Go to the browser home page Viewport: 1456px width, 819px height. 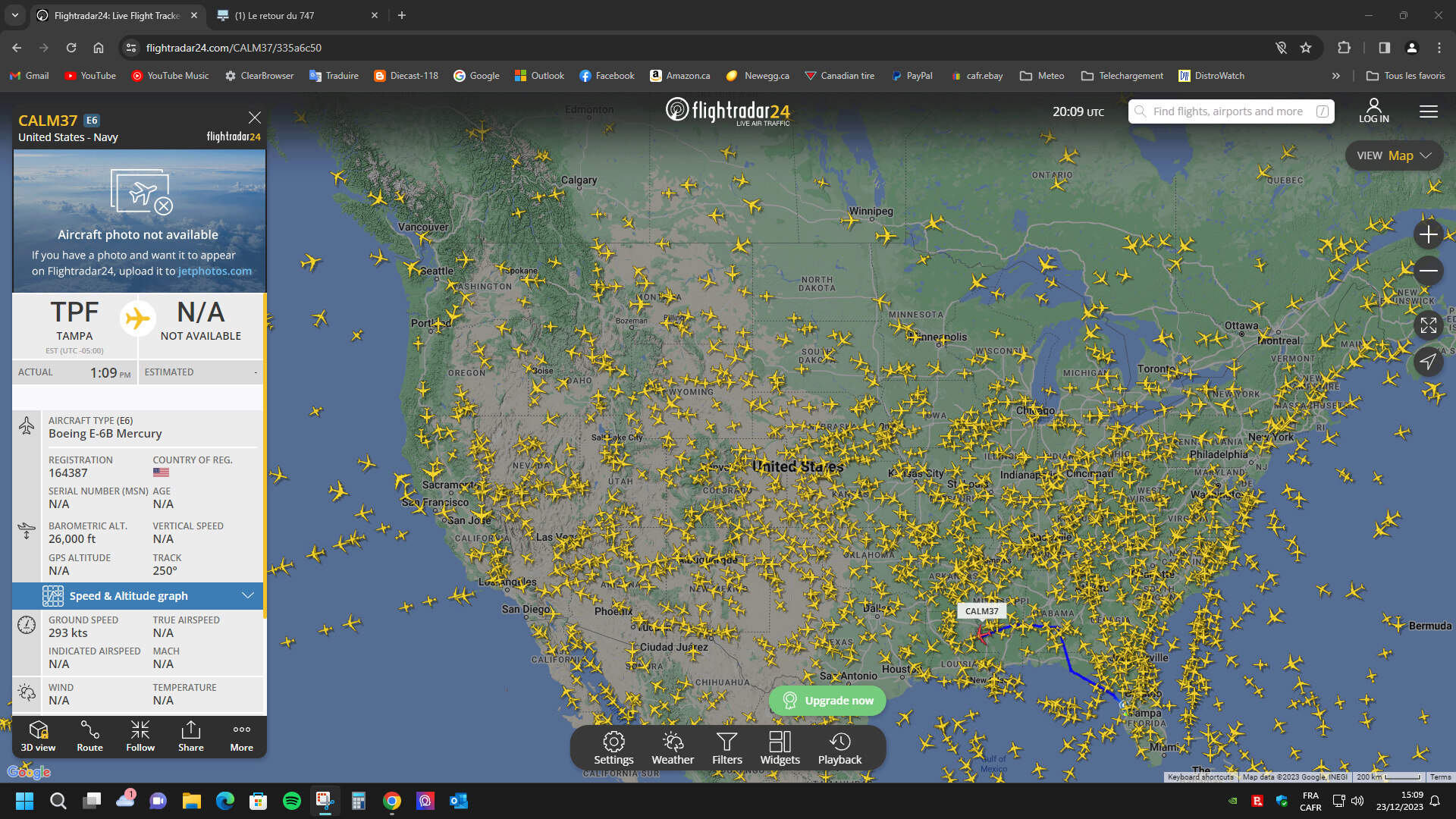click(x=99, y=48)
